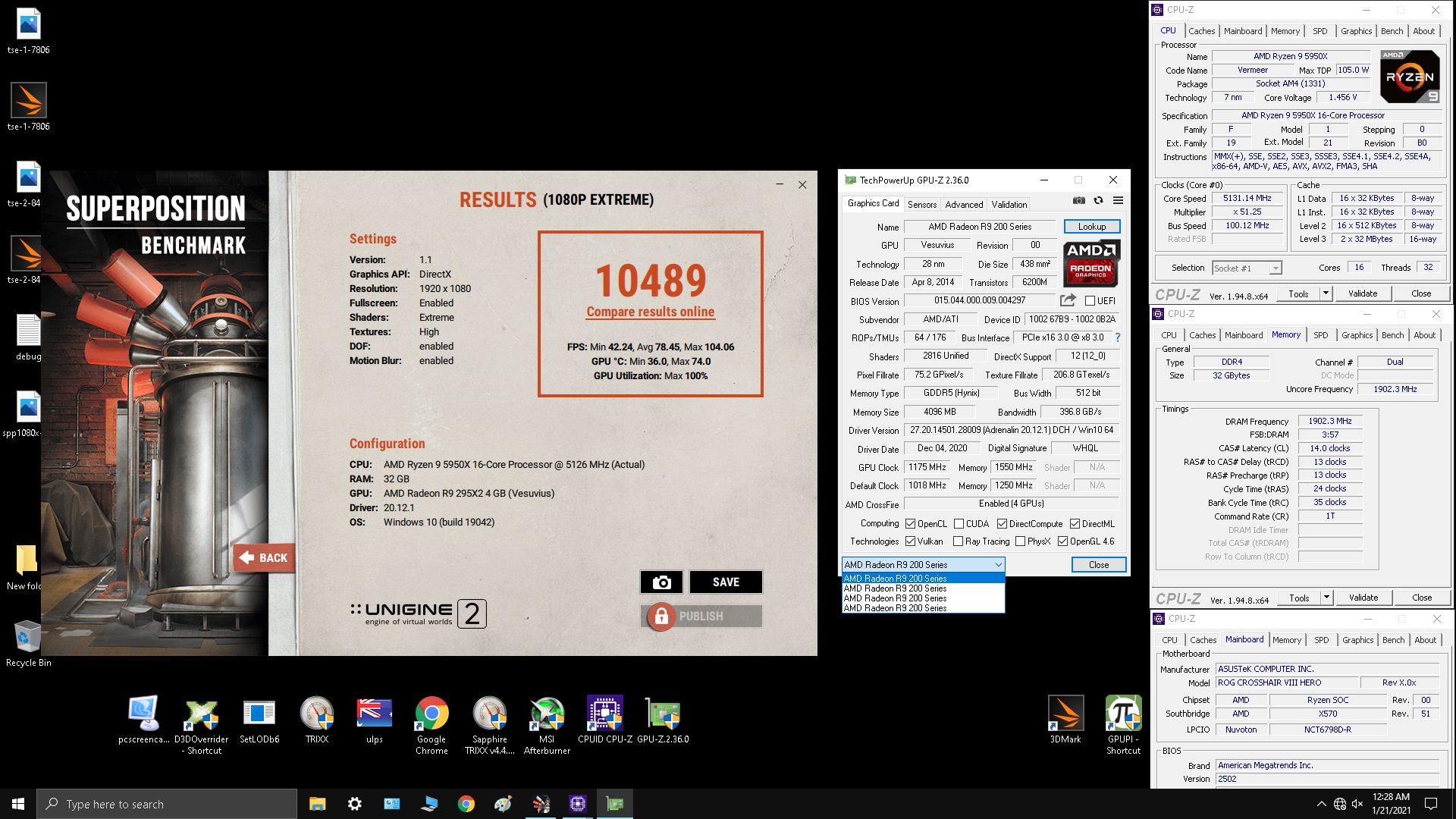The height and width of the screenshot is (819, 1456).
Task: Open the GPUPI shortcut icon
Action: [1123, 726]
